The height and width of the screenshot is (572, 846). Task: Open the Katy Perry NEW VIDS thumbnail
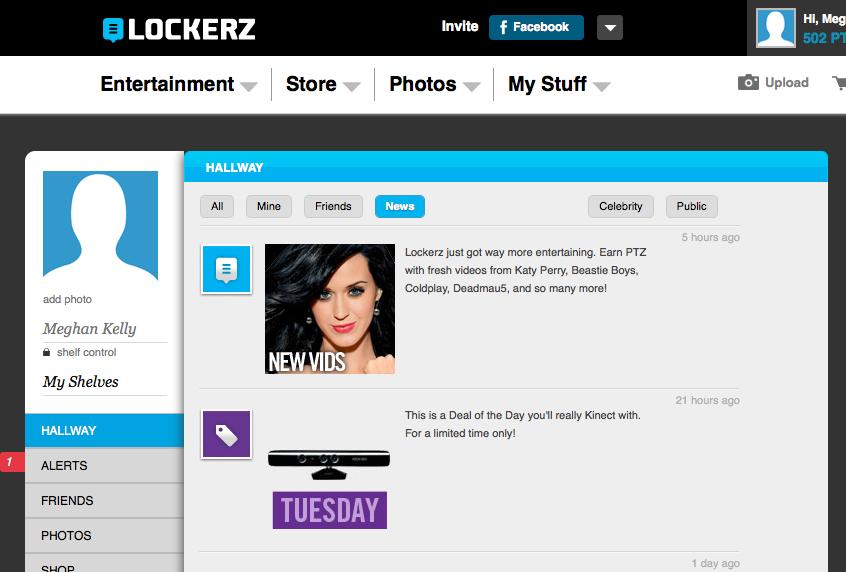(330, 309)
